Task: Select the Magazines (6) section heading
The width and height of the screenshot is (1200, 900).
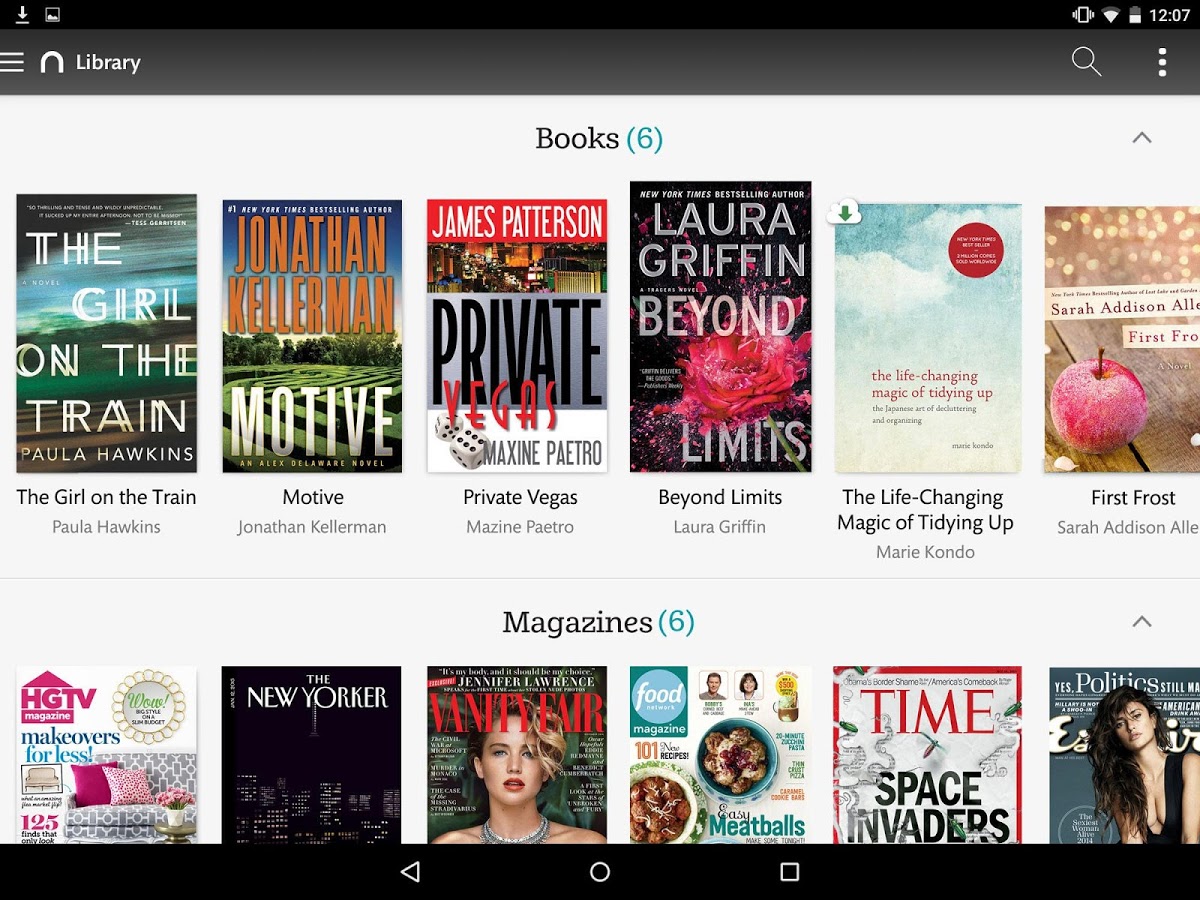Action: point(598,622)
